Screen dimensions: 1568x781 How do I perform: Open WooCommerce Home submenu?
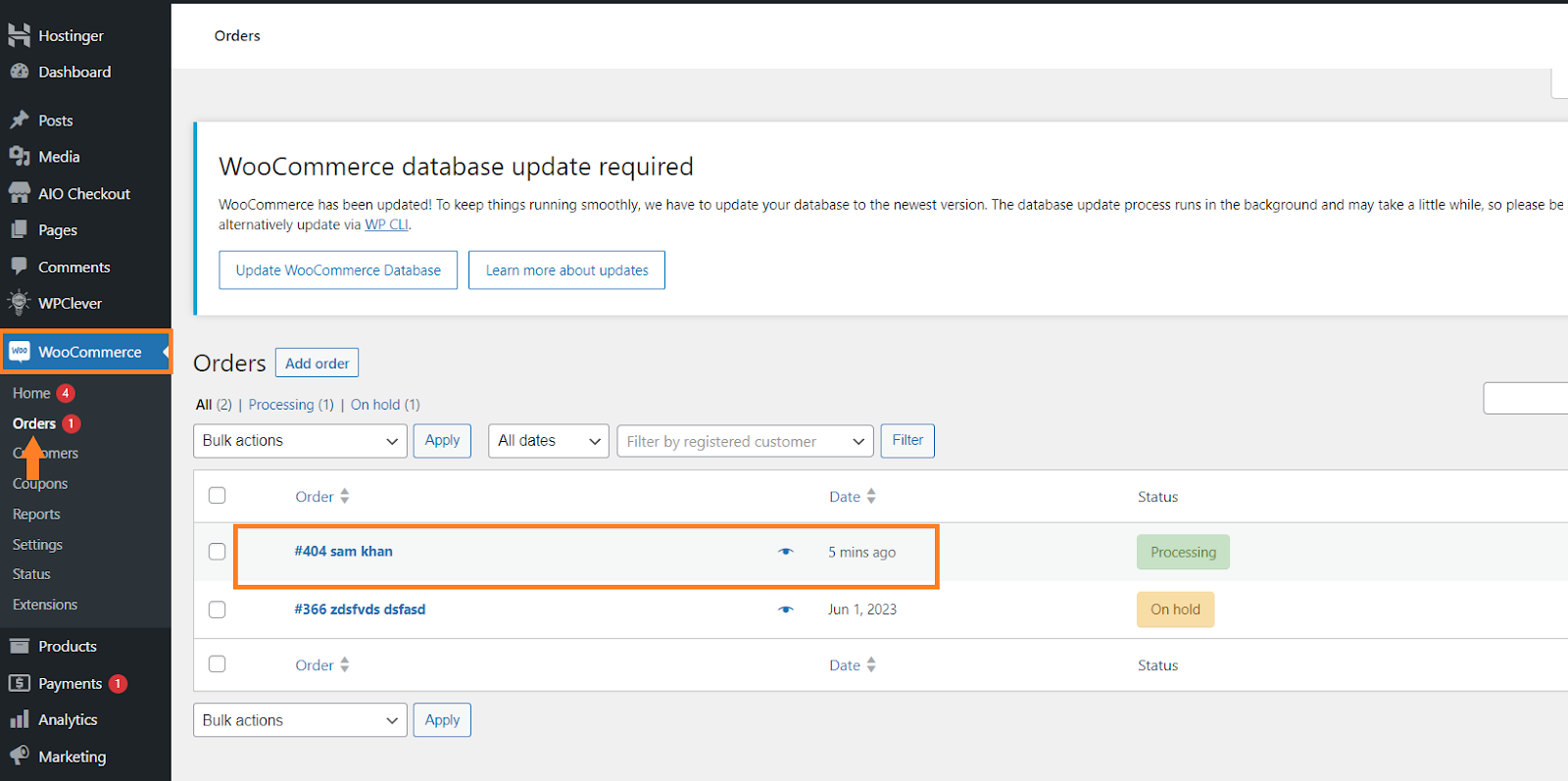tap(31, 393)
